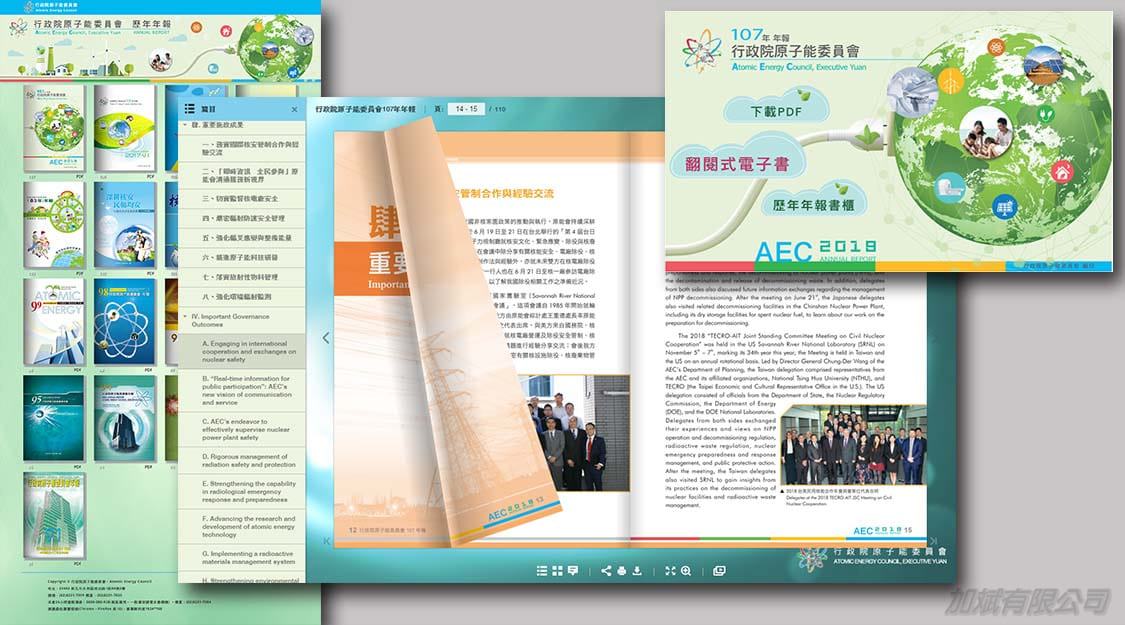Select 'F. Advancing the research and development' entry
The width and height of the screenshot is (1125, 625).
[x=241, y=527]
